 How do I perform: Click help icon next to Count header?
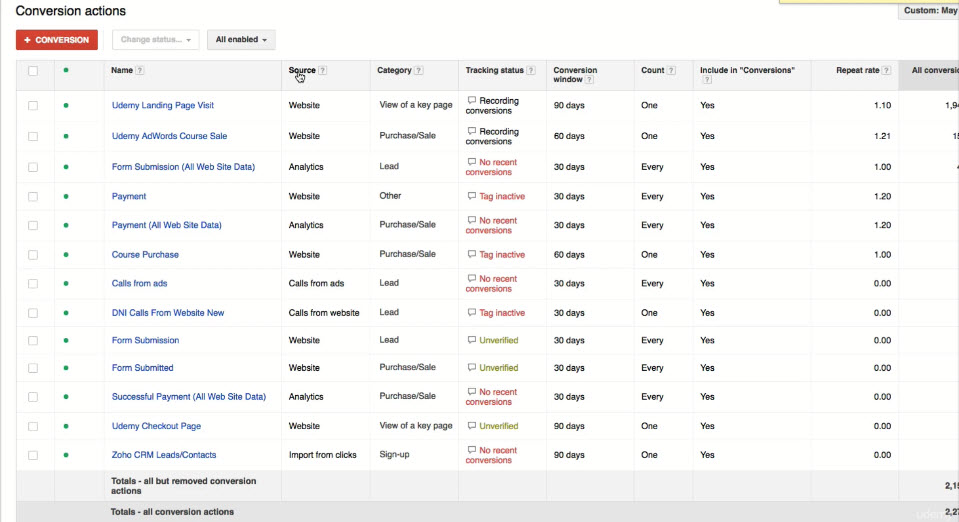pyautogui.click(x=671, y=71)
